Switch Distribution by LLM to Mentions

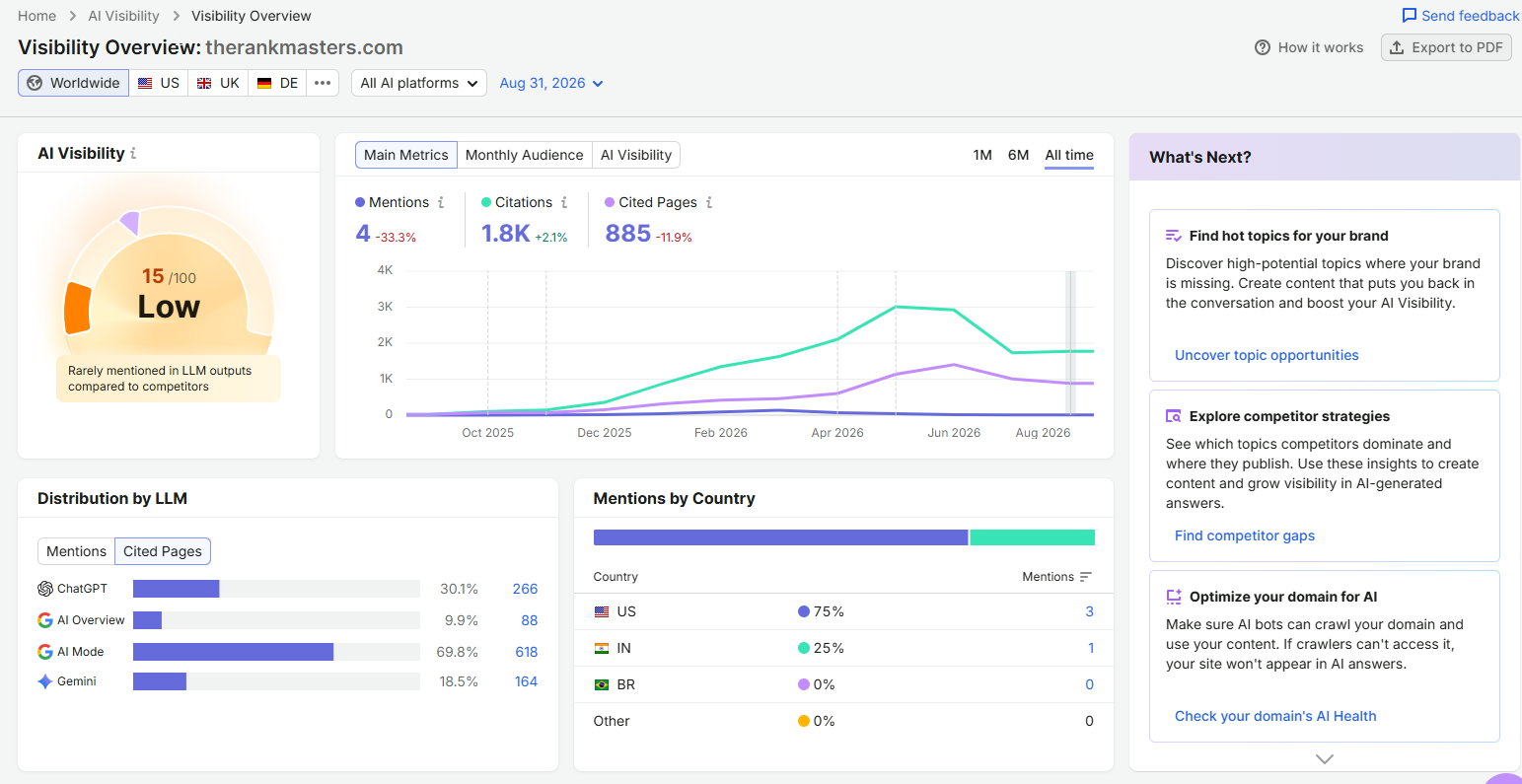(76, 551)
